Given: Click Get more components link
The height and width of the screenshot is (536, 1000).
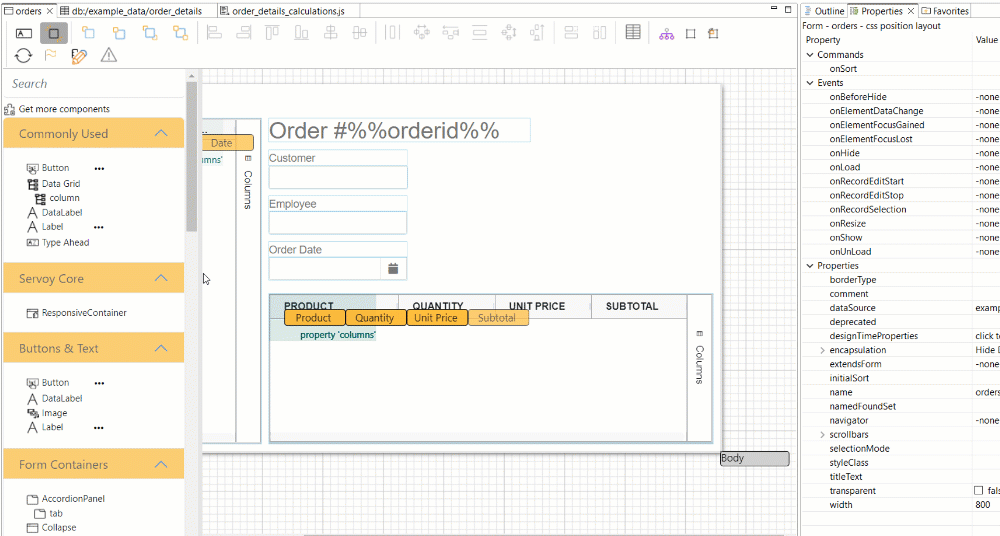Looking at the screenshot, I should tap(63, 109).
